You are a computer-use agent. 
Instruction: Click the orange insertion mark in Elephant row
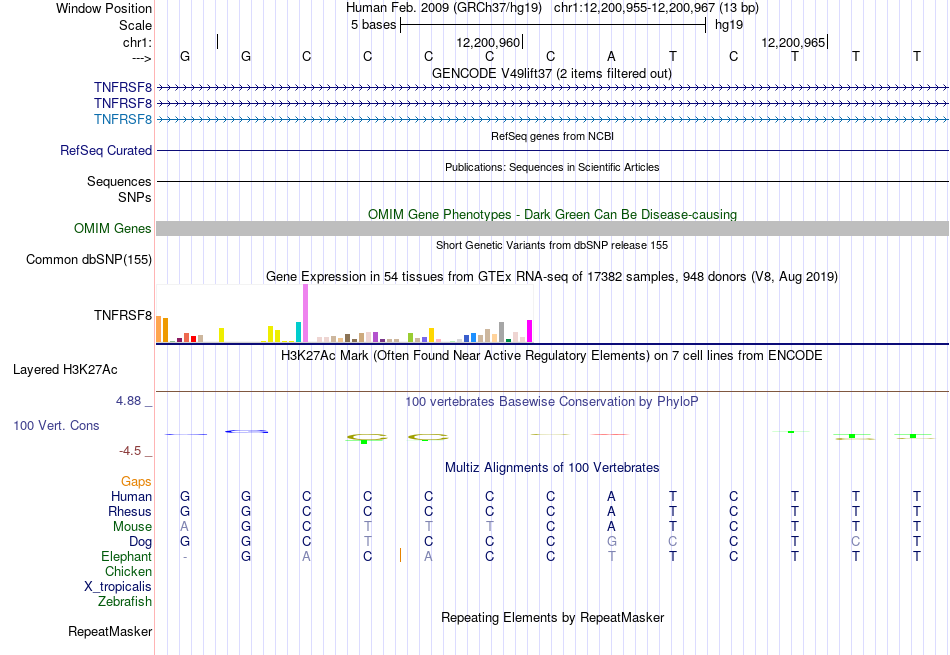click(400, 555)
